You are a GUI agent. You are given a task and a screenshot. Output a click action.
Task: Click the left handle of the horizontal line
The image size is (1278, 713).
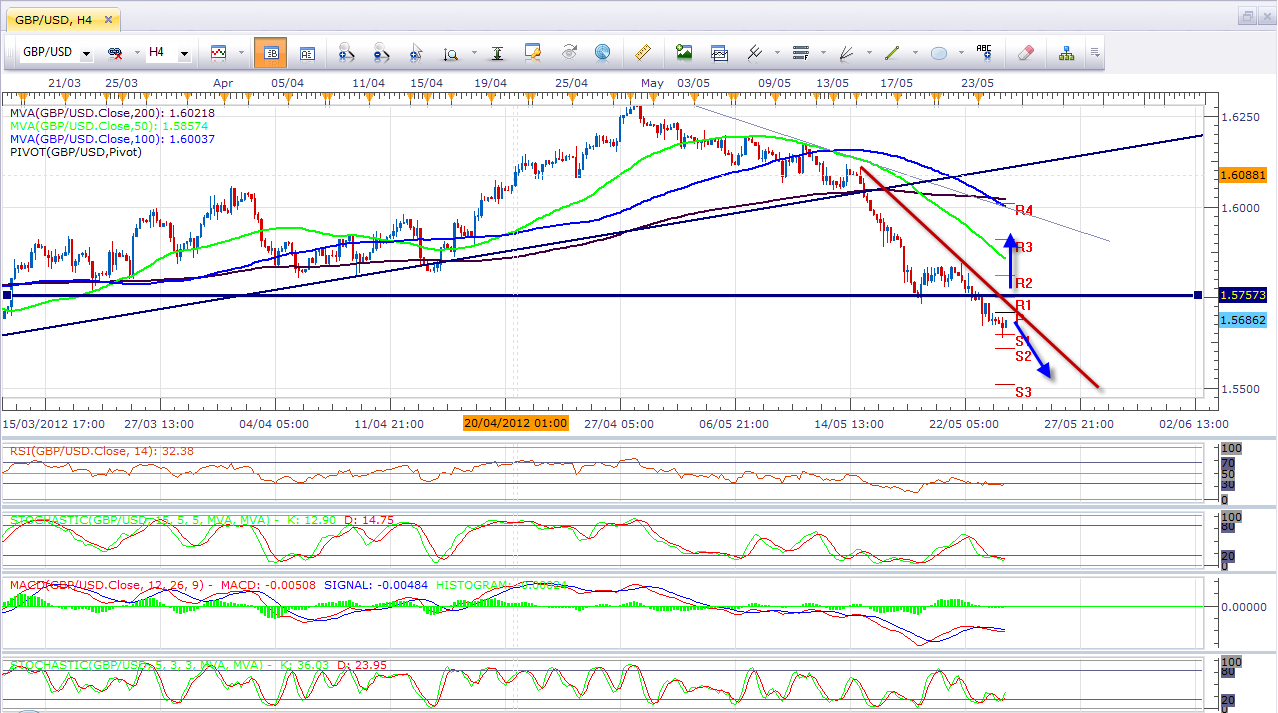point(7,295)
